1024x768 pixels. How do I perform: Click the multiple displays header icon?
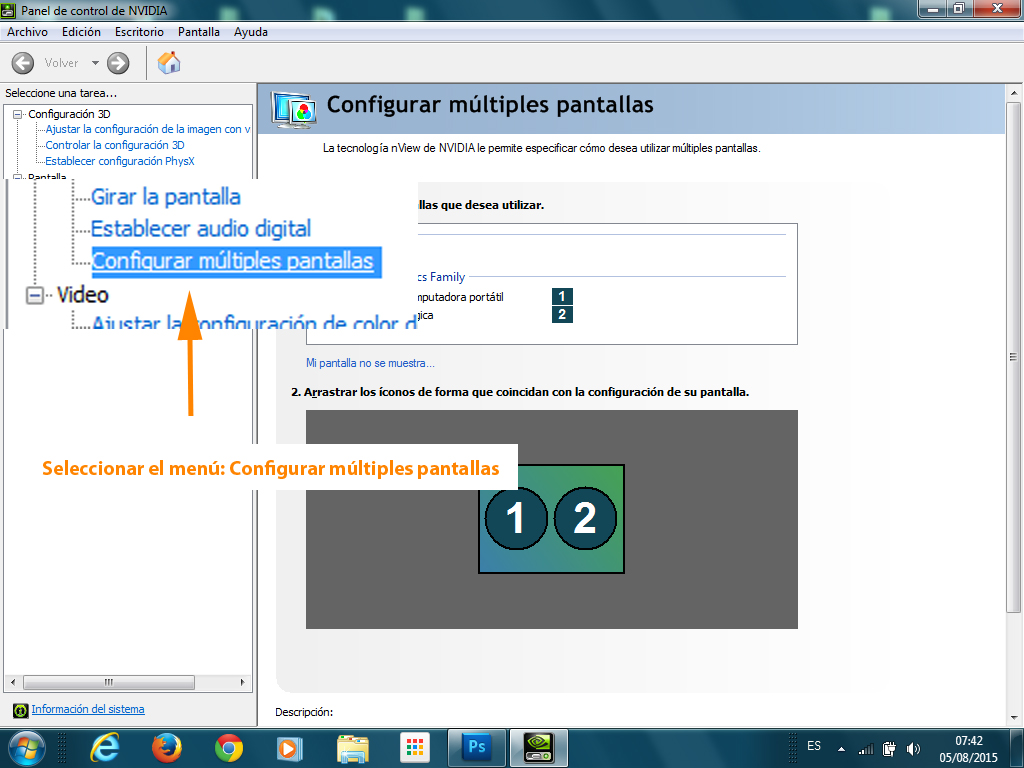point(294,110)
